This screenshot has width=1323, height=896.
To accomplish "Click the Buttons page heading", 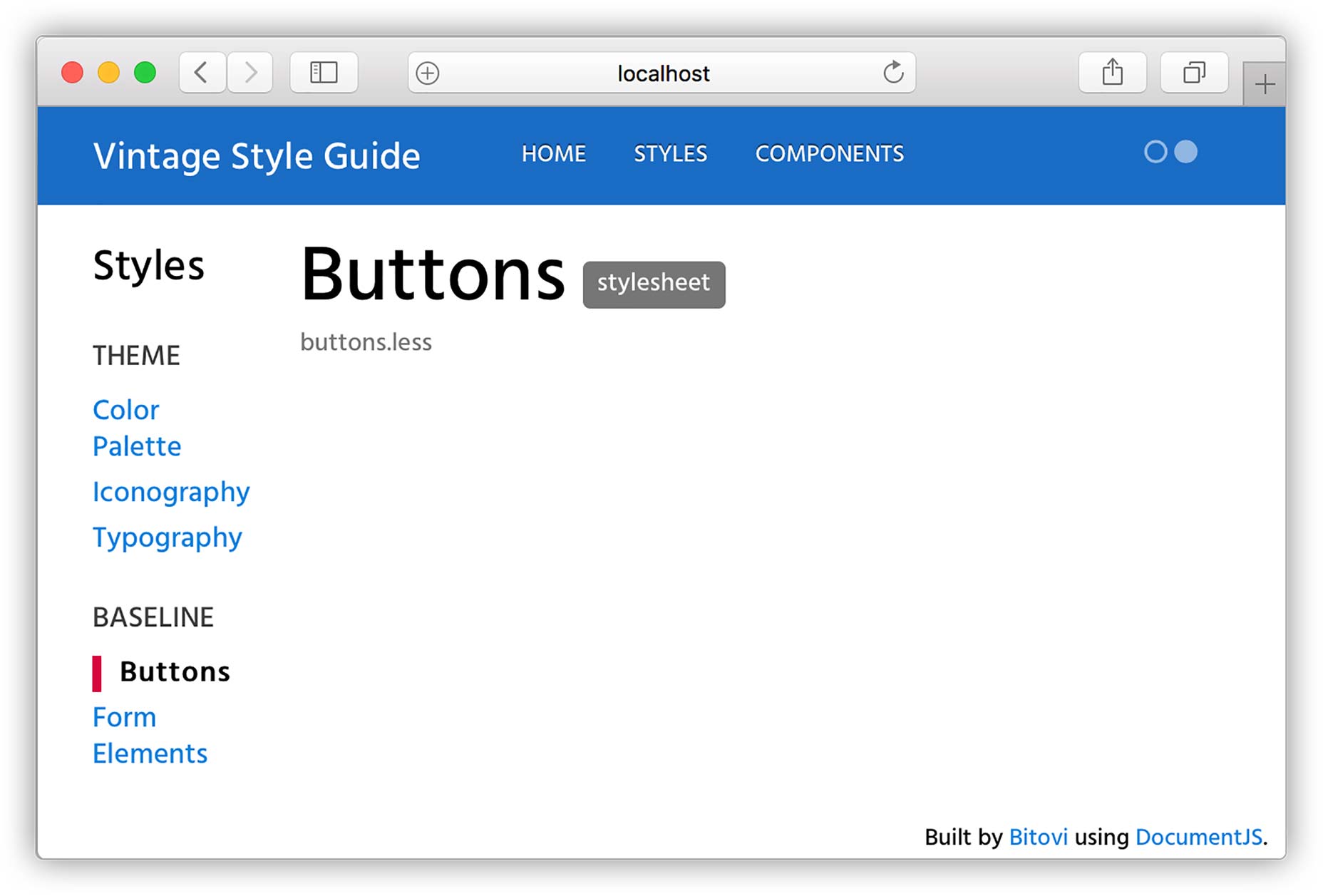I will click(x=433, y=274).
